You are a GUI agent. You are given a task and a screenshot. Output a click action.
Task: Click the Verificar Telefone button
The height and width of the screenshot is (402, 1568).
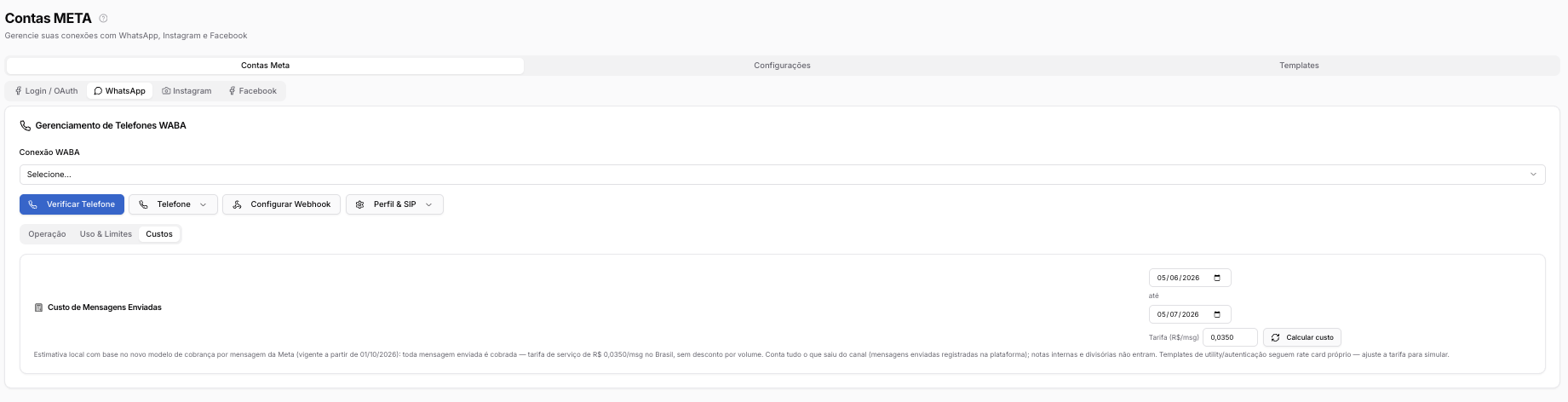(x=72, y=204)
